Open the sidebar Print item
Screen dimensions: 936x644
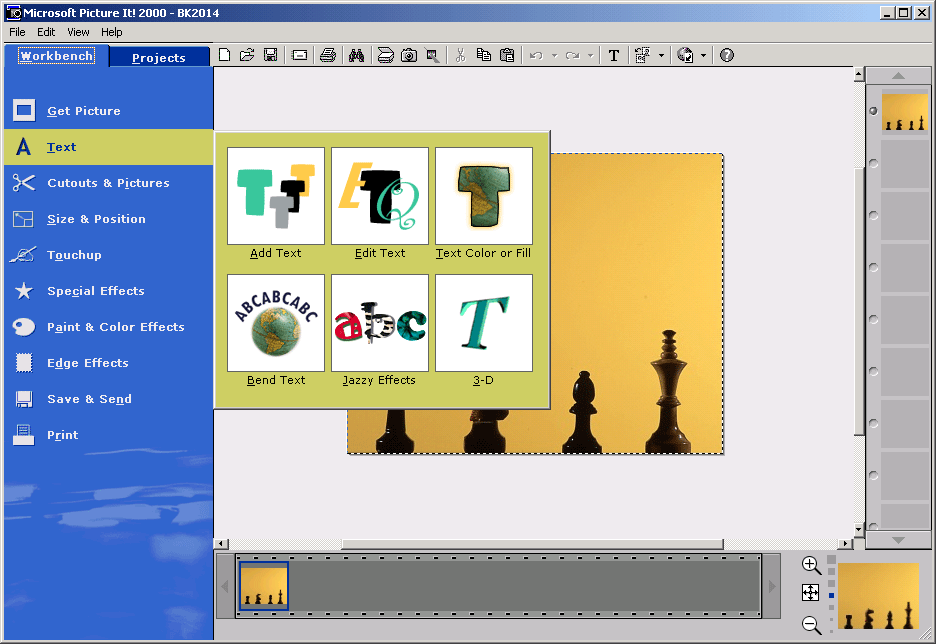pyautogui.click(x=109, y=435)
